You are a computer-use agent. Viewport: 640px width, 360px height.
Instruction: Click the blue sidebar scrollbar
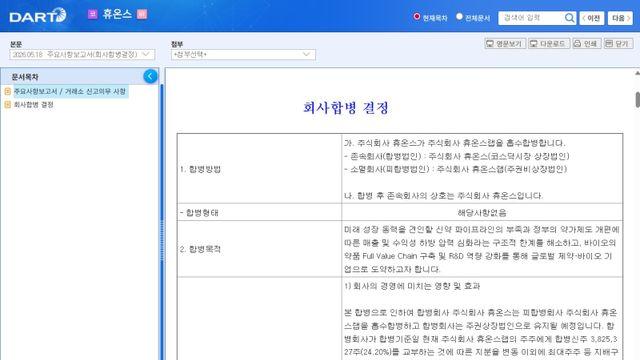(x=162, y=222)
